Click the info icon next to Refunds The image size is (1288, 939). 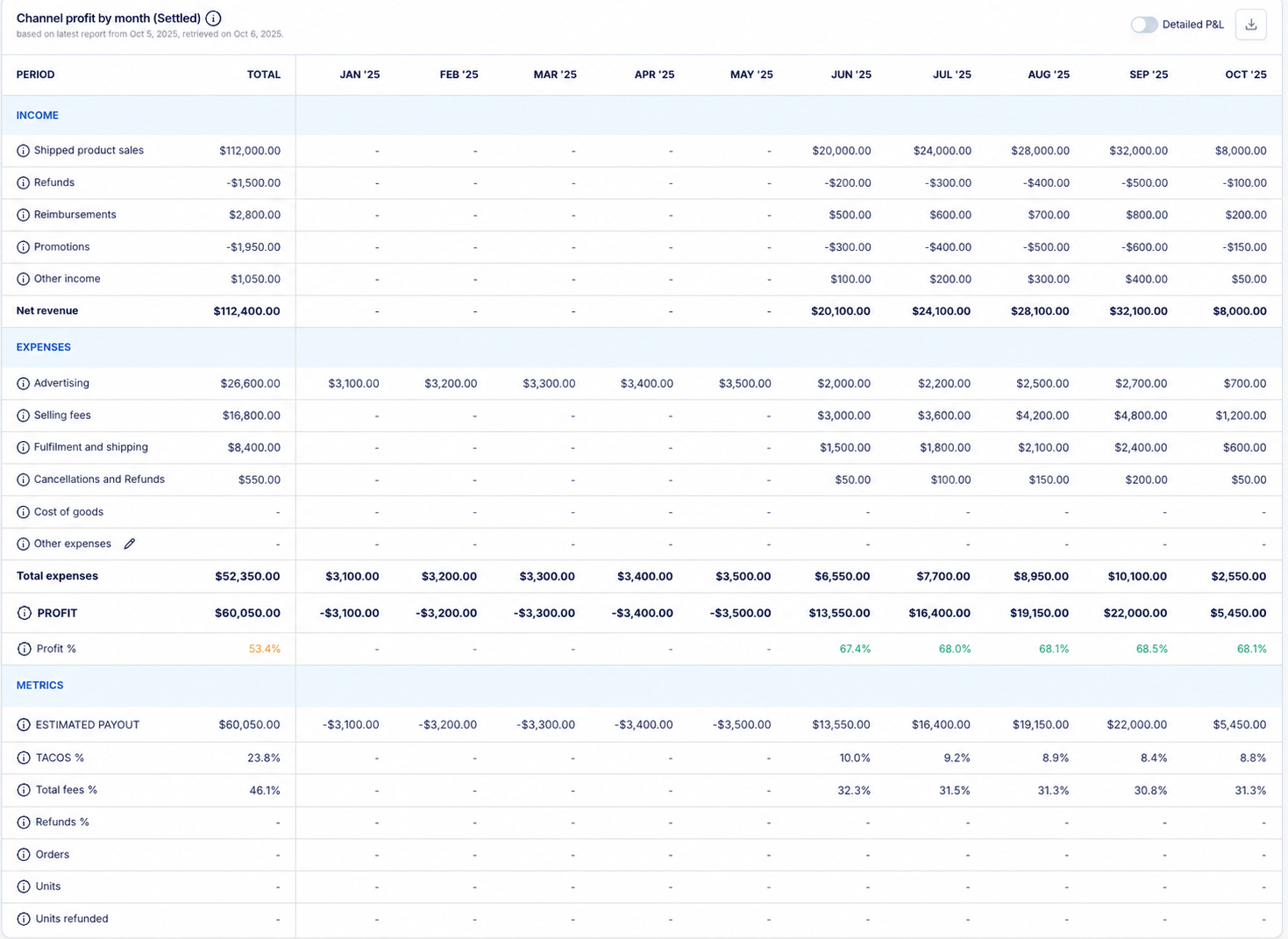24,183
